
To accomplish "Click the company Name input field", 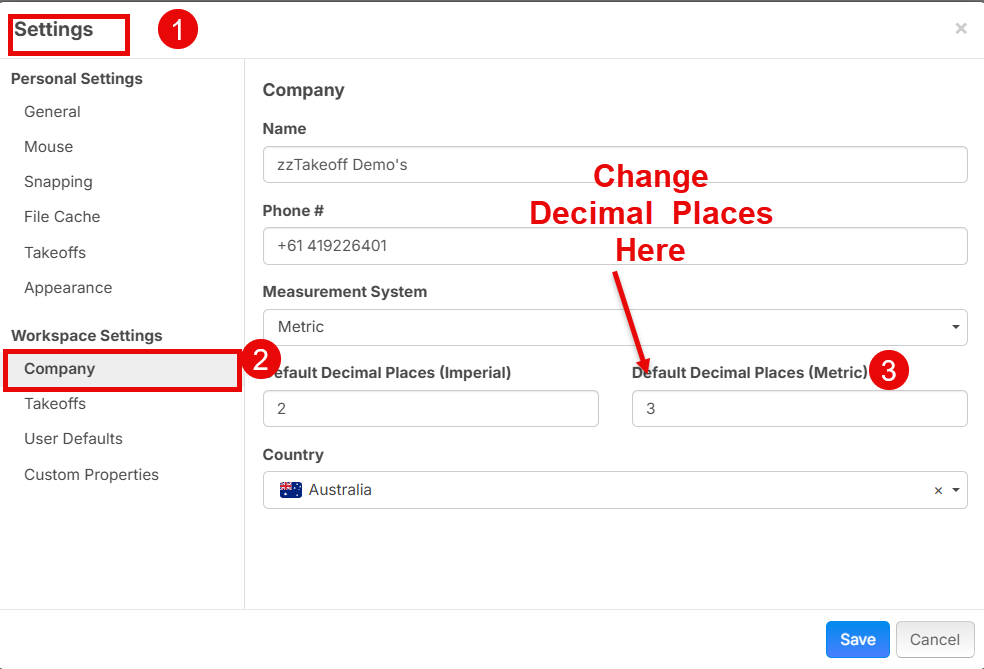I will pyautogui.click(x=614, y=165).
